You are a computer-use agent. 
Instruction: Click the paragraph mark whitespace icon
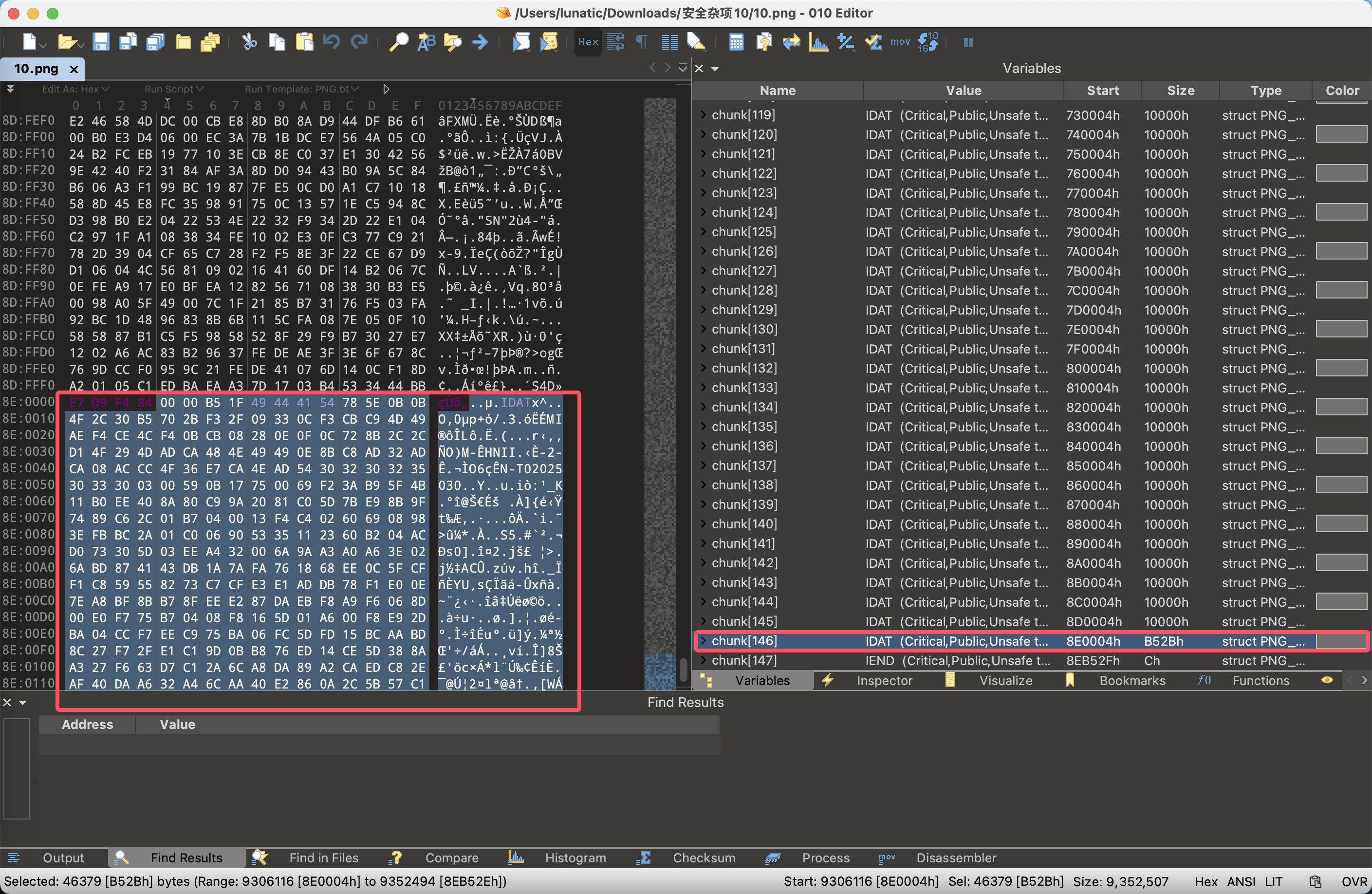(x=642, y=42)
